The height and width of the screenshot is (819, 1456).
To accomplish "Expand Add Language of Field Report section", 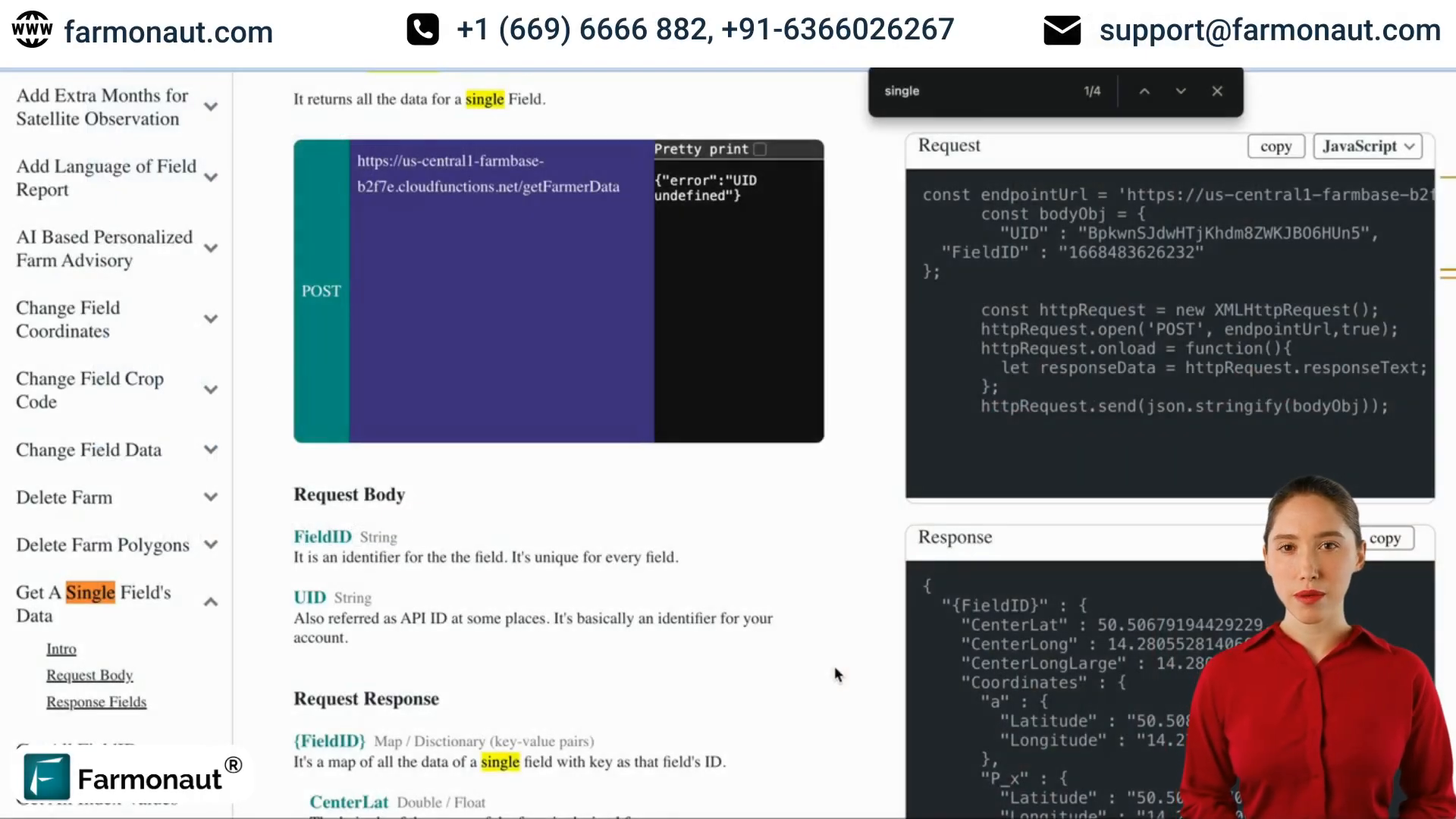I will (212, 177).
